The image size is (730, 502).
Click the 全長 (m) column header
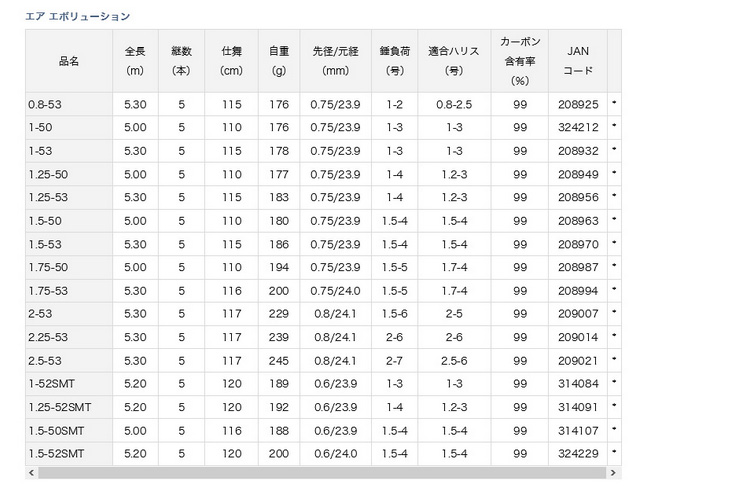click(135, 61)
